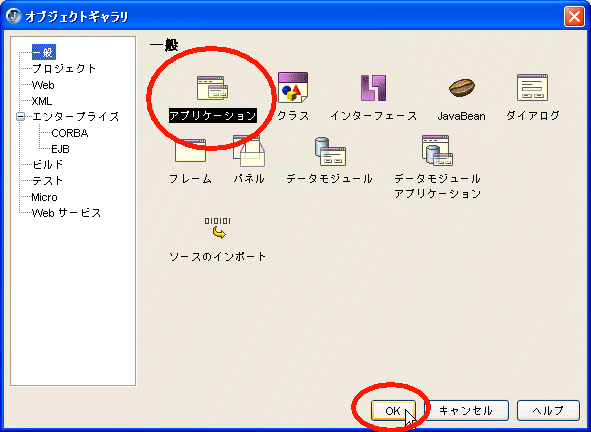
Task: Select the クラス icon
Action: (293, 87)
